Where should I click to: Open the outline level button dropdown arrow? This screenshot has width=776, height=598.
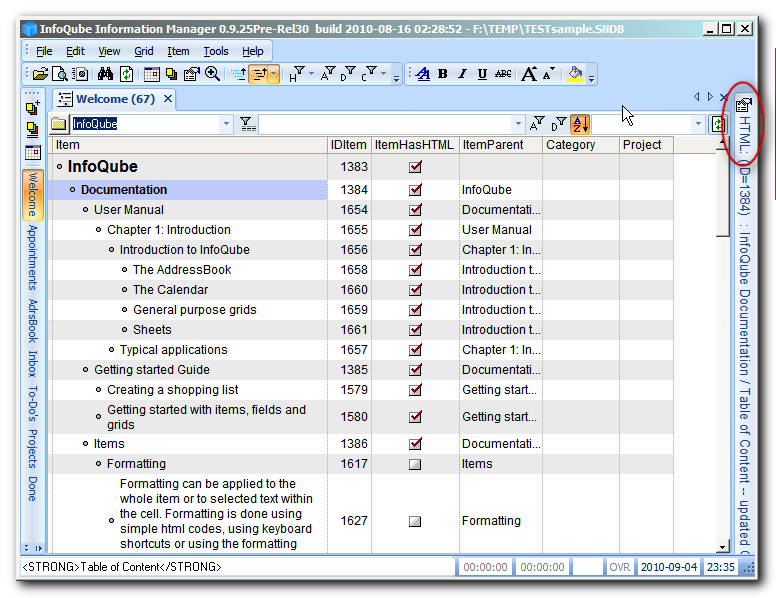click(274, 74)
